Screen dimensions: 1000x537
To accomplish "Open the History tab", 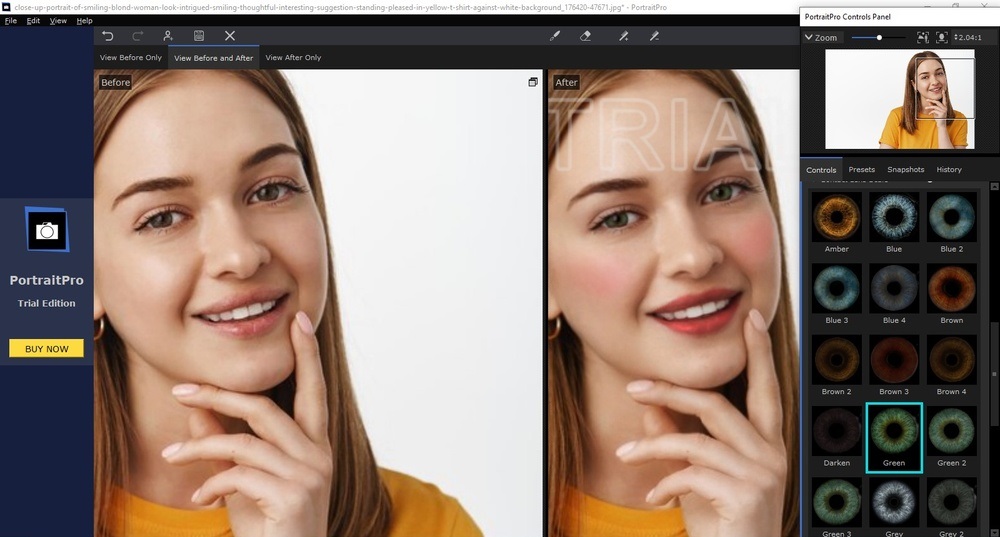I will 949,170.
